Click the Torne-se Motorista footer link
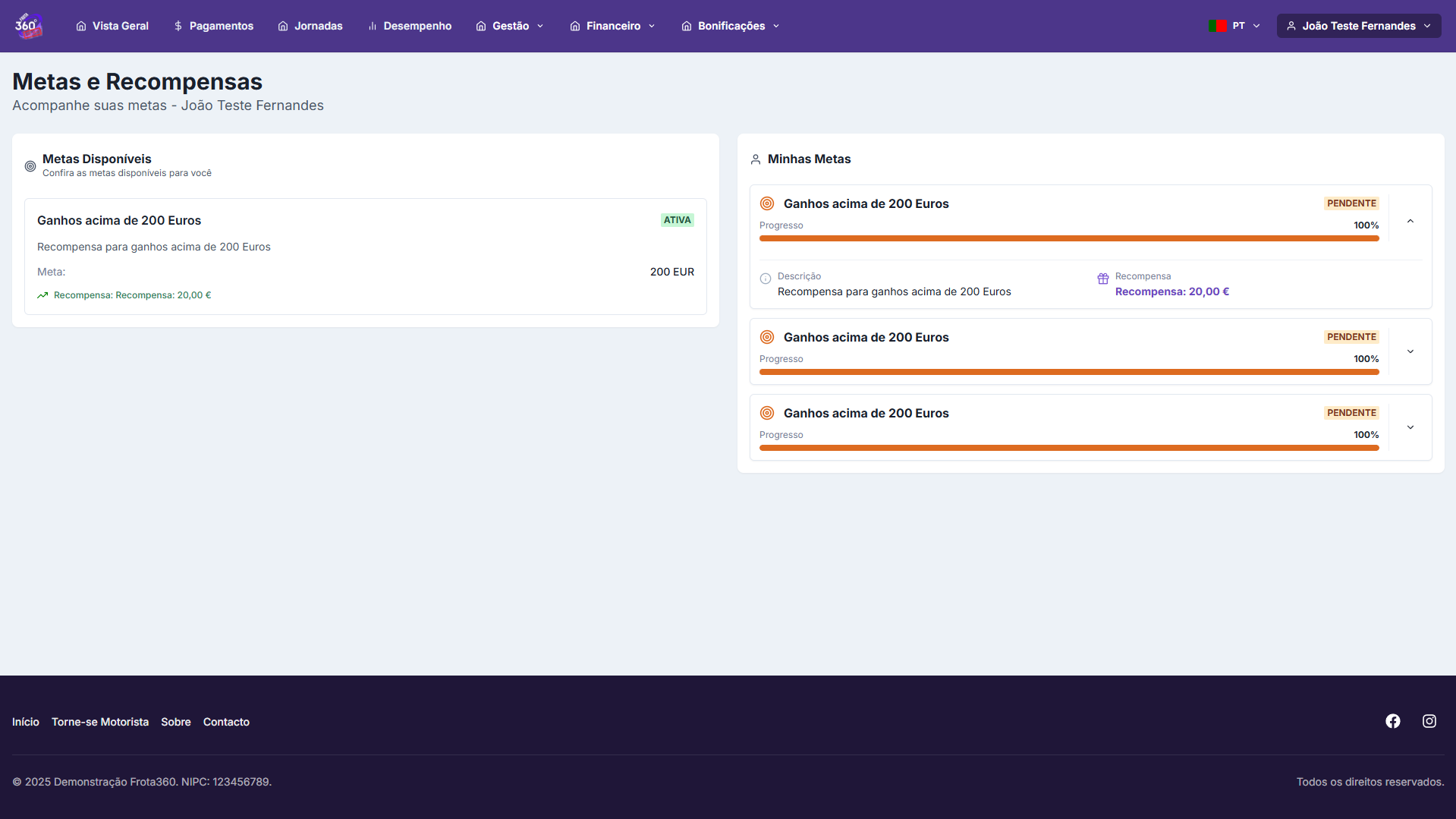 coord(100,722)
